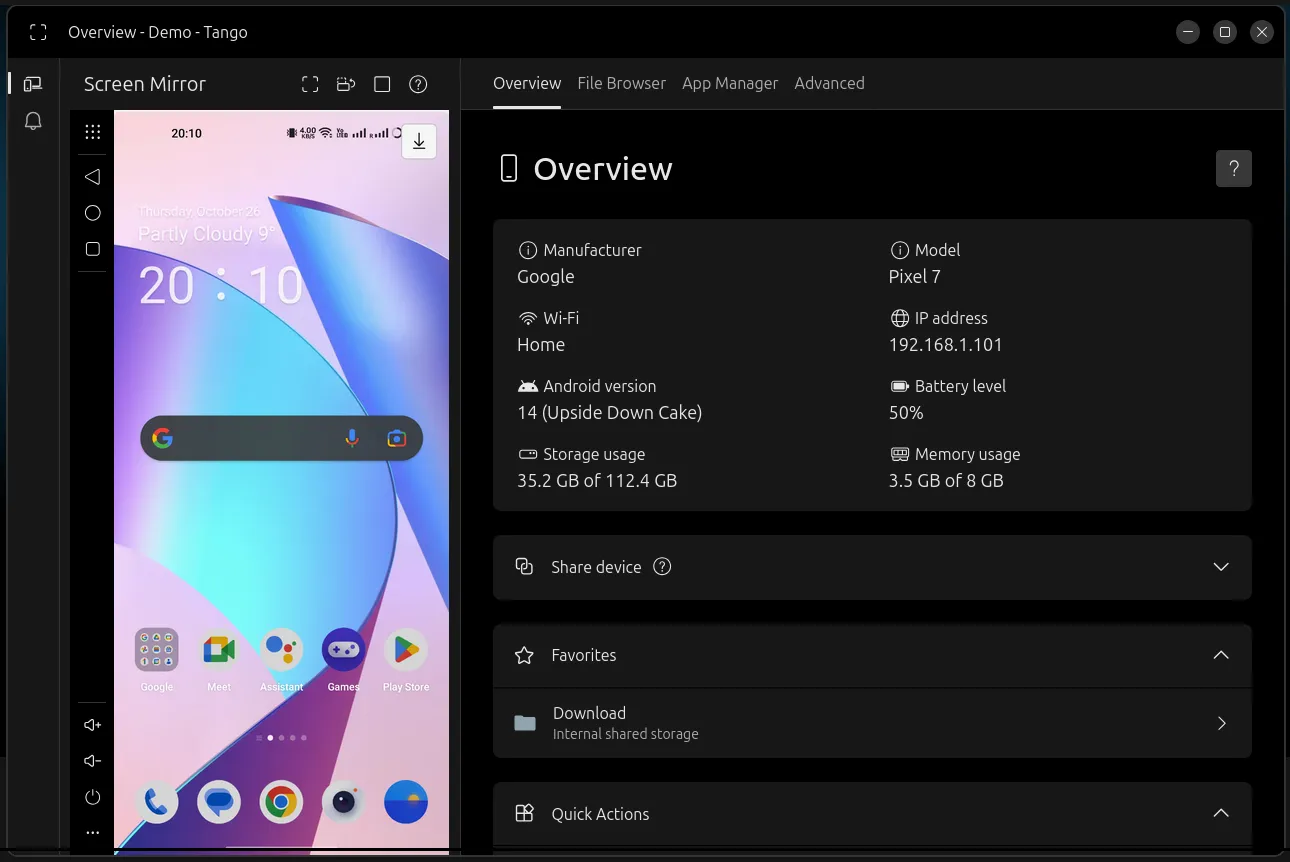Open the app drawer grid icon
1290x862 pixels.
[x=92, y=131]
